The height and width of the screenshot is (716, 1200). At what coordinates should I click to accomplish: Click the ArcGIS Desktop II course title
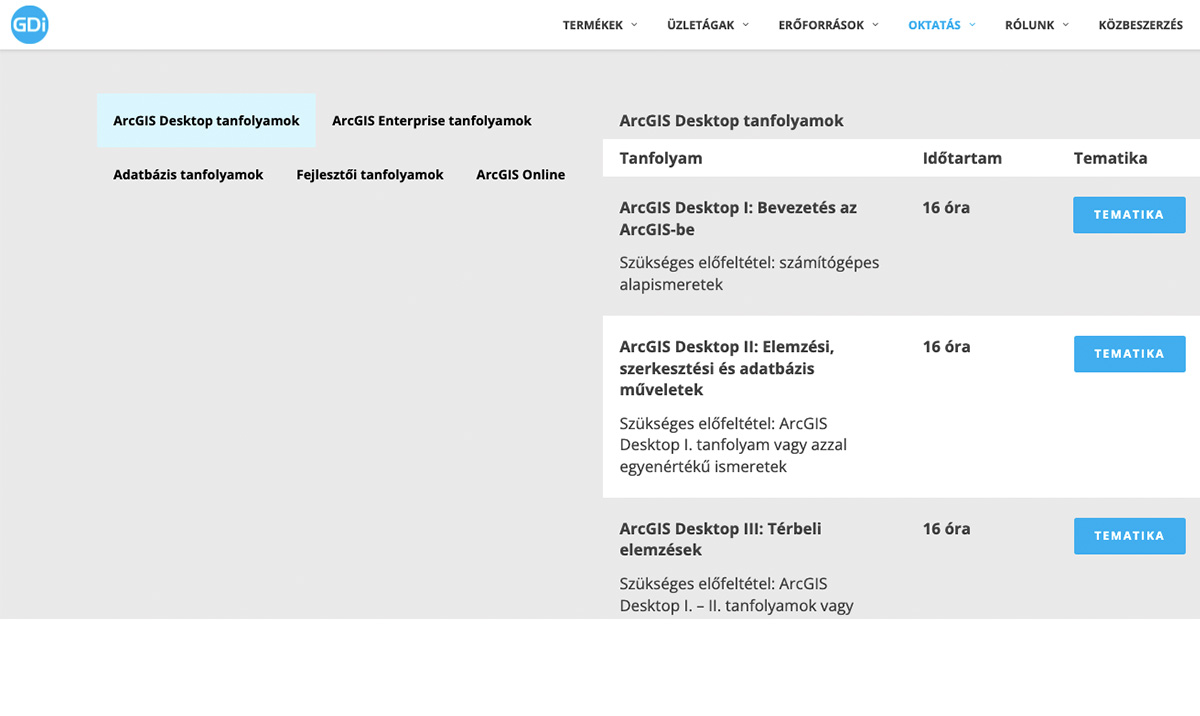[x=726, y=368]
